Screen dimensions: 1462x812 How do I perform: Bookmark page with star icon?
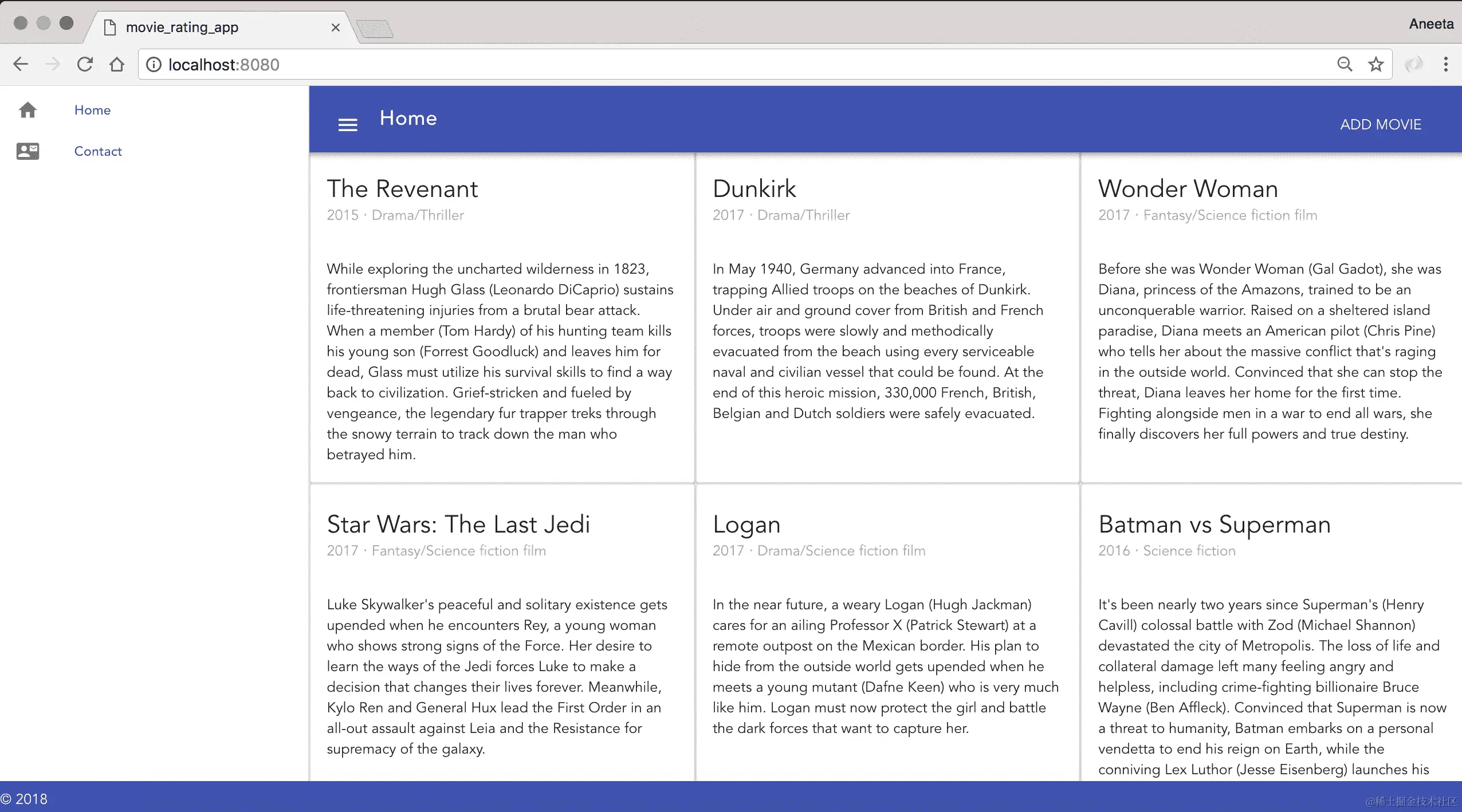tap(1375, 64)
